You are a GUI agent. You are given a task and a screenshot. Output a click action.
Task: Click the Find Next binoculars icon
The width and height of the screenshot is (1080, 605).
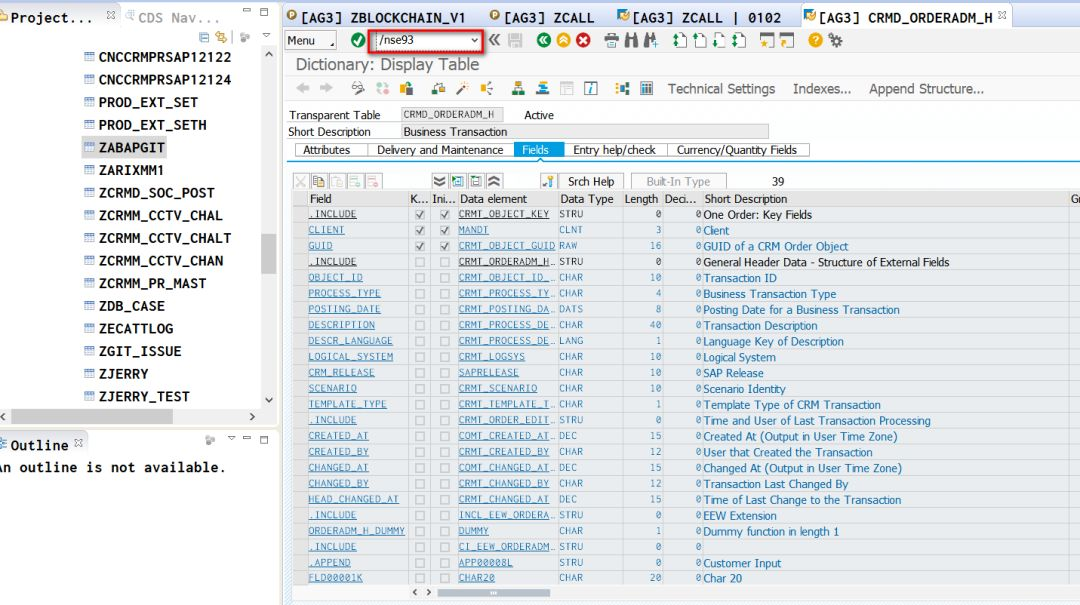[650, 41]
